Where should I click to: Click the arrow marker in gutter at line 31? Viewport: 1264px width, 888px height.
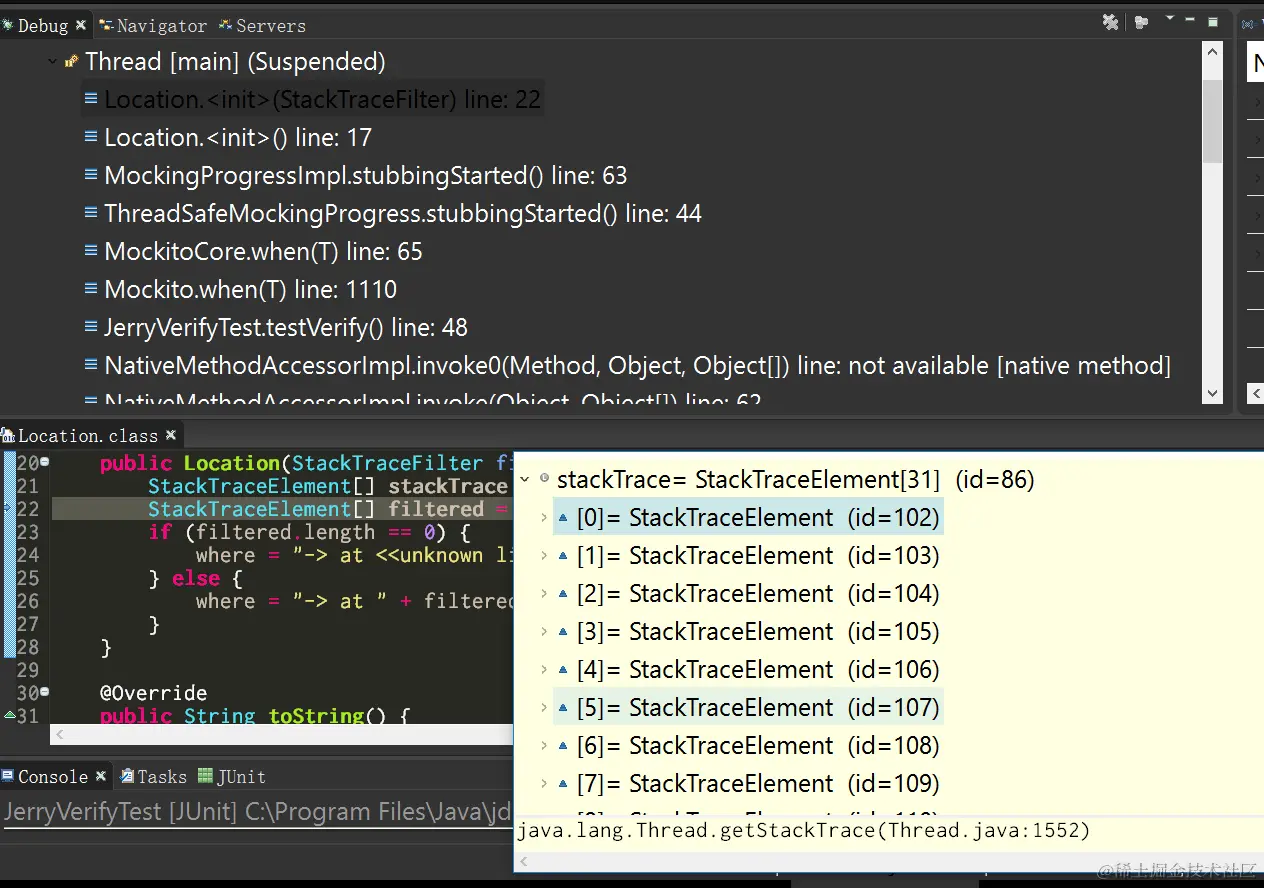(x=10, y=716)
